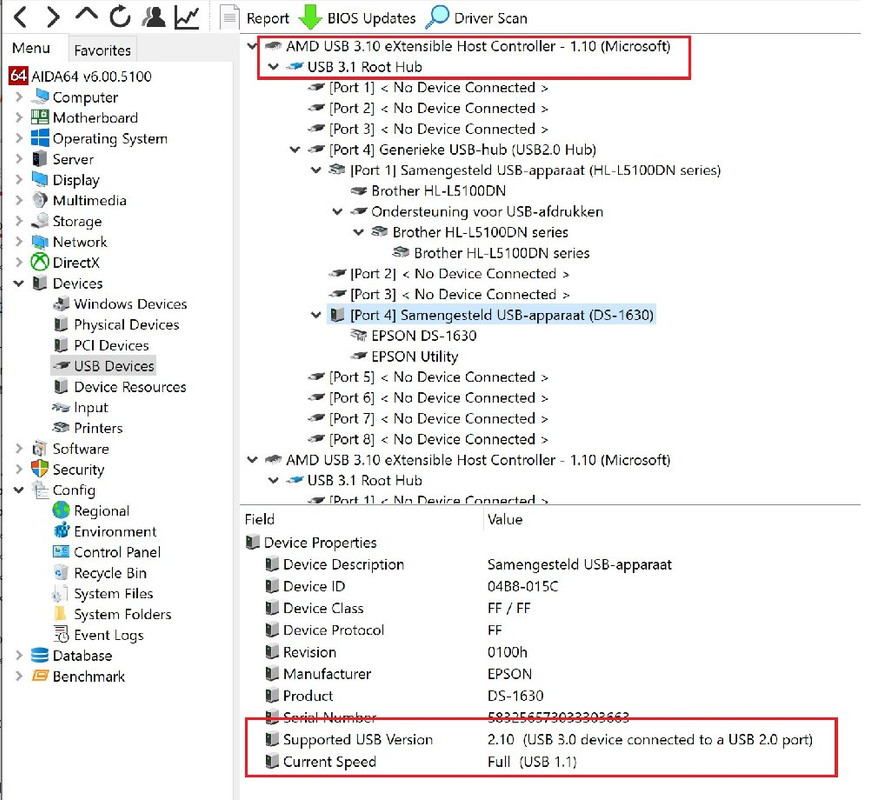Expand the Database tree node
The height and width of the screenshot is (800, 890).
click(19, 655)
